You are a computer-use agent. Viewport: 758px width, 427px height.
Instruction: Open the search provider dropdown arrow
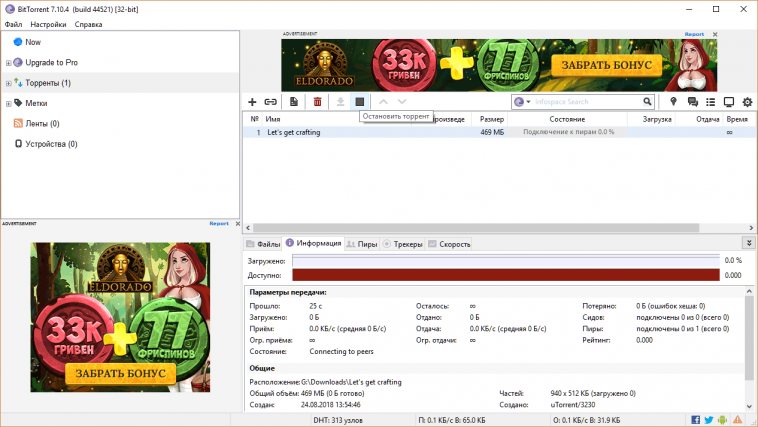click(528, 102)
